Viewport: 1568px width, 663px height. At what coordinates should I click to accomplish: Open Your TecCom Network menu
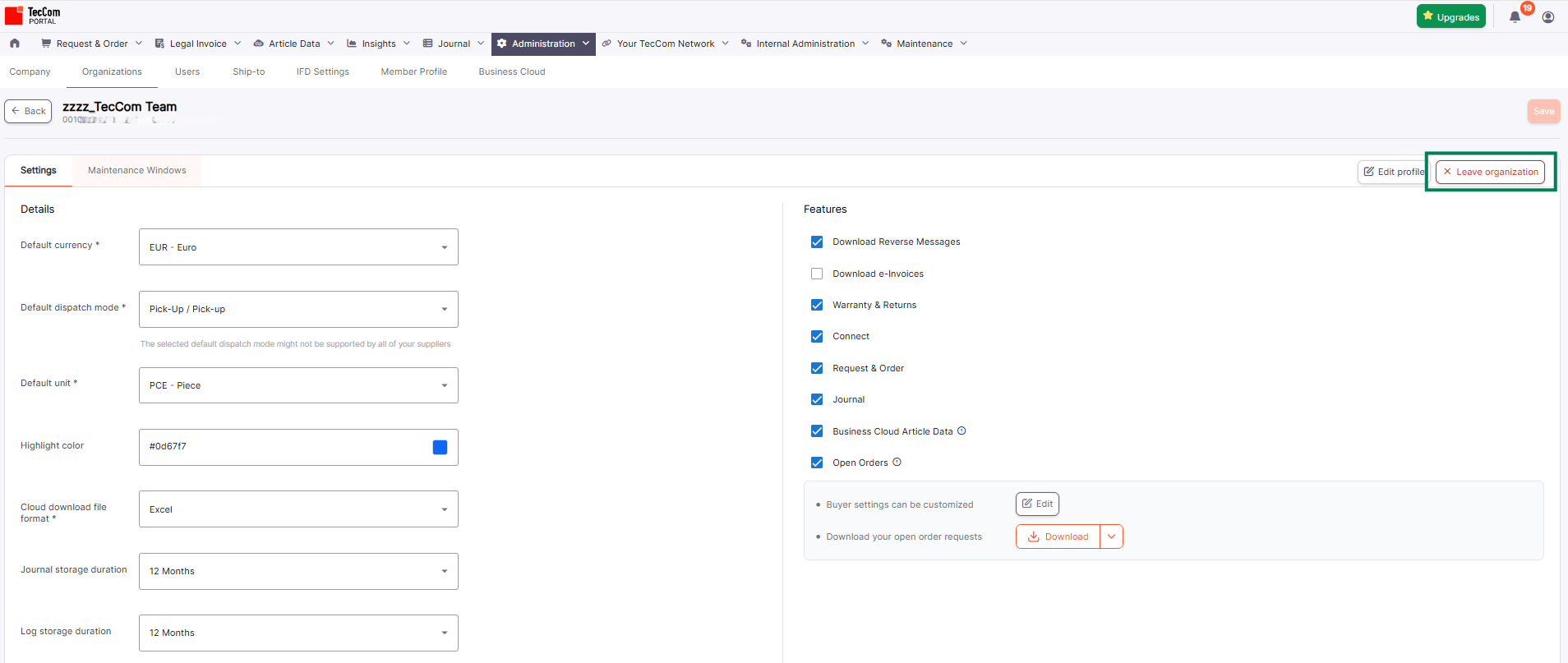[x=665, y=44]
